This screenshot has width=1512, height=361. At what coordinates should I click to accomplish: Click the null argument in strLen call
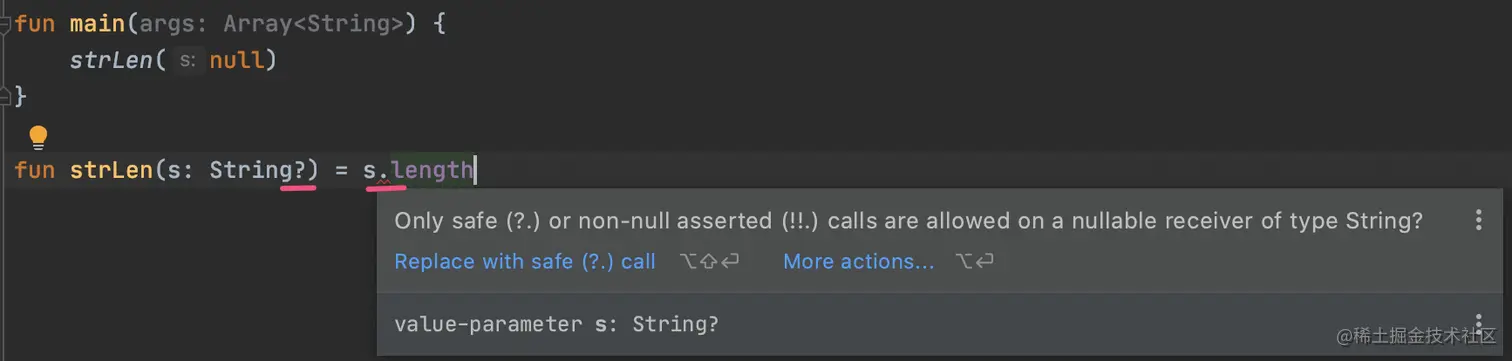pos(236,60)
